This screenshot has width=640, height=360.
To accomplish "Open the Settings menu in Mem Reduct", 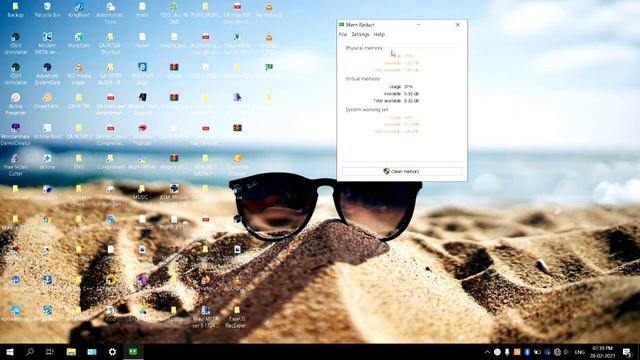I will point(360,35).
